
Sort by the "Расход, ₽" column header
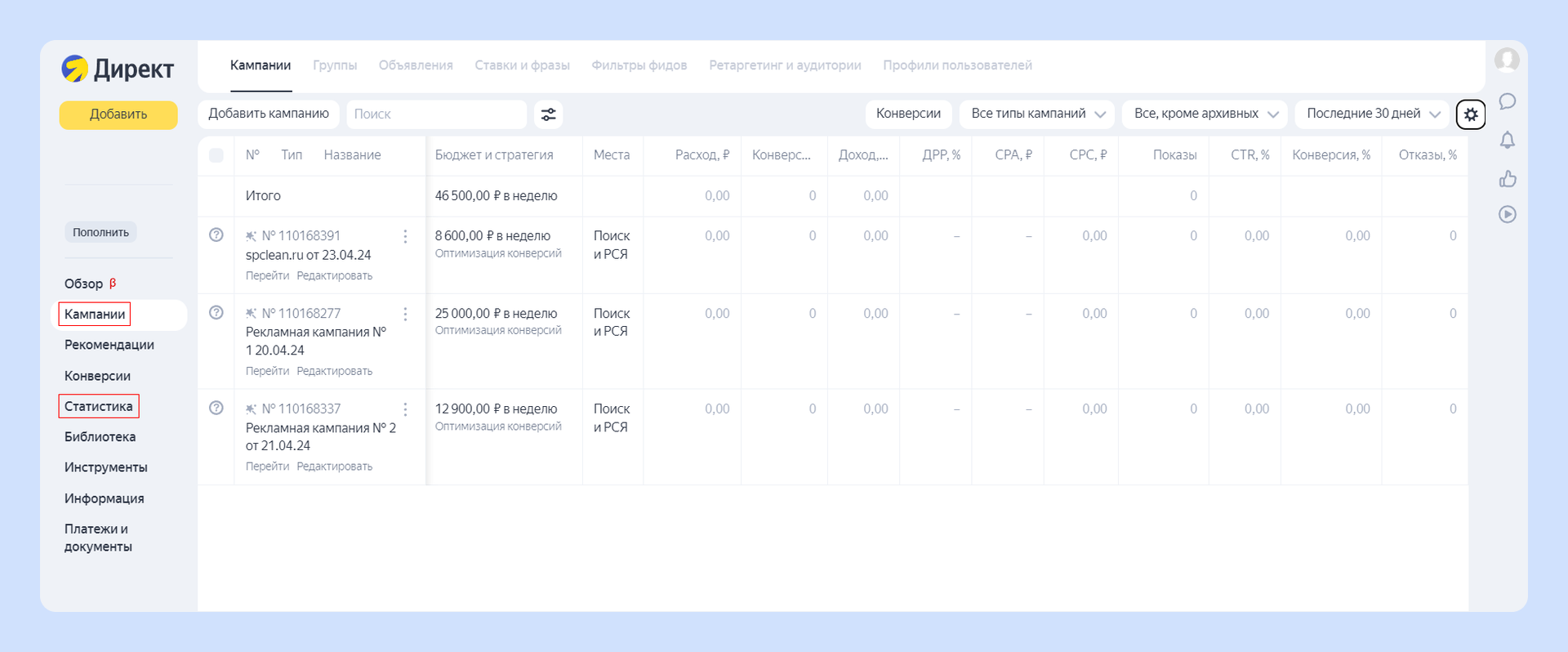702,155
